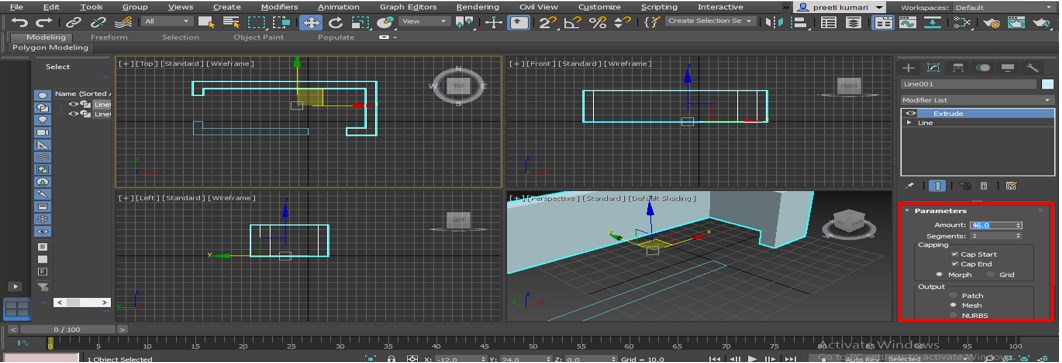Viewport: 1062px width, 363px height.
Task: Open the Modifiers menu
Action: click(279, 7)
